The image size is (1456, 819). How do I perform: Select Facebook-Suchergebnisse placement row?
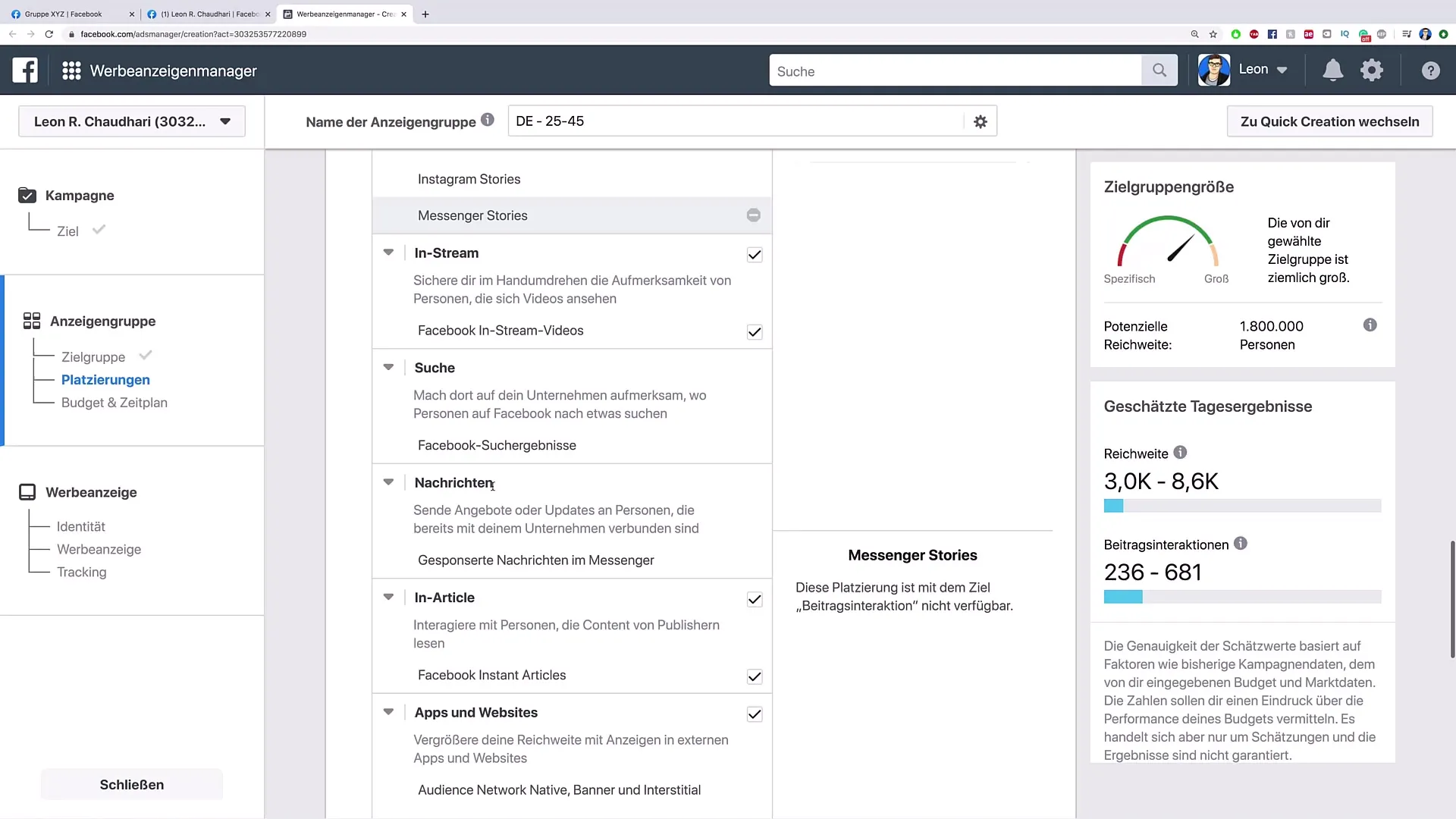[x=572, y=445]
